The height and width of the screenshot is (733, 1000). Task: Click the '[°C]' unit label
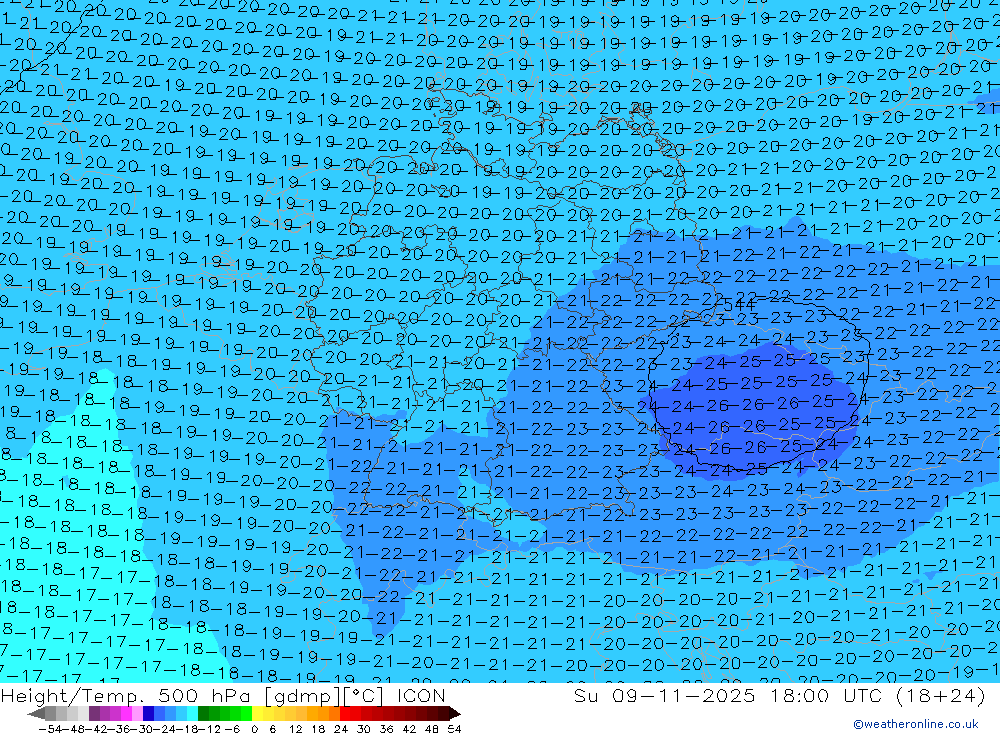[x=364, y=697]
